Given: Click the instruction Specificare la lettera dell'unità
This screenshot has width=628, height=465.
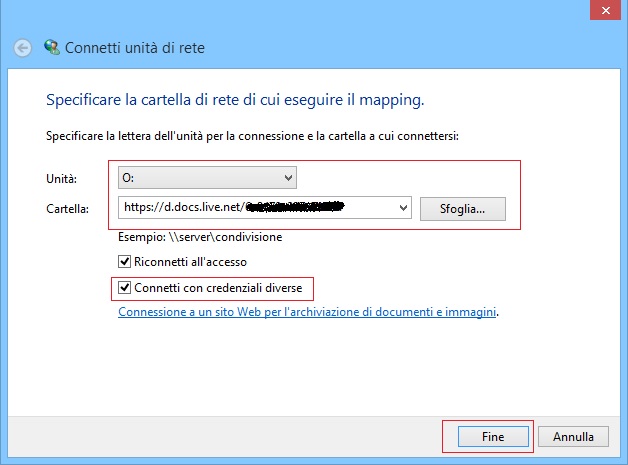Looking at the screenshot, I should click(252, 136).
